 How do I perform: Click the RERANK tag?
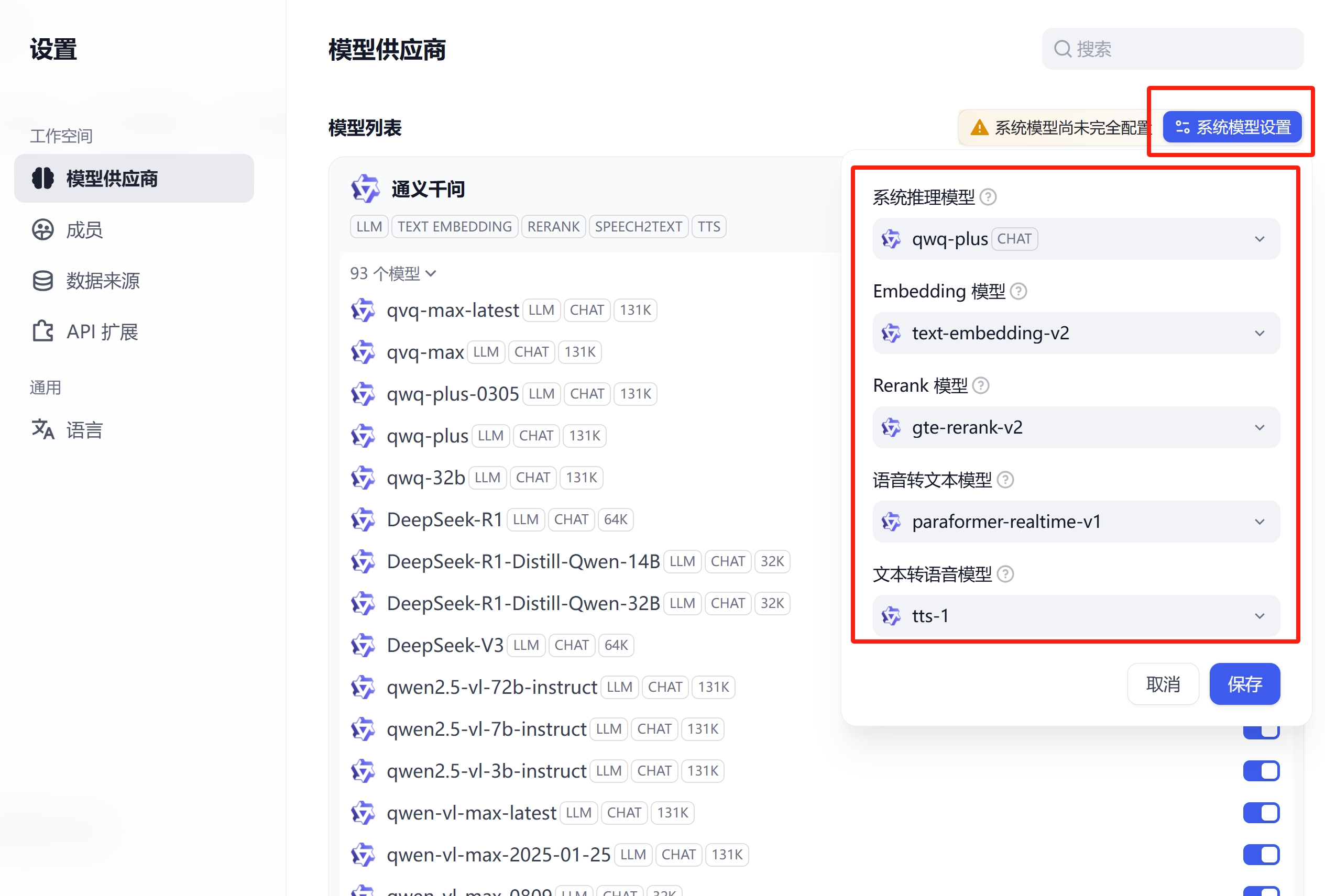(553, 227)
